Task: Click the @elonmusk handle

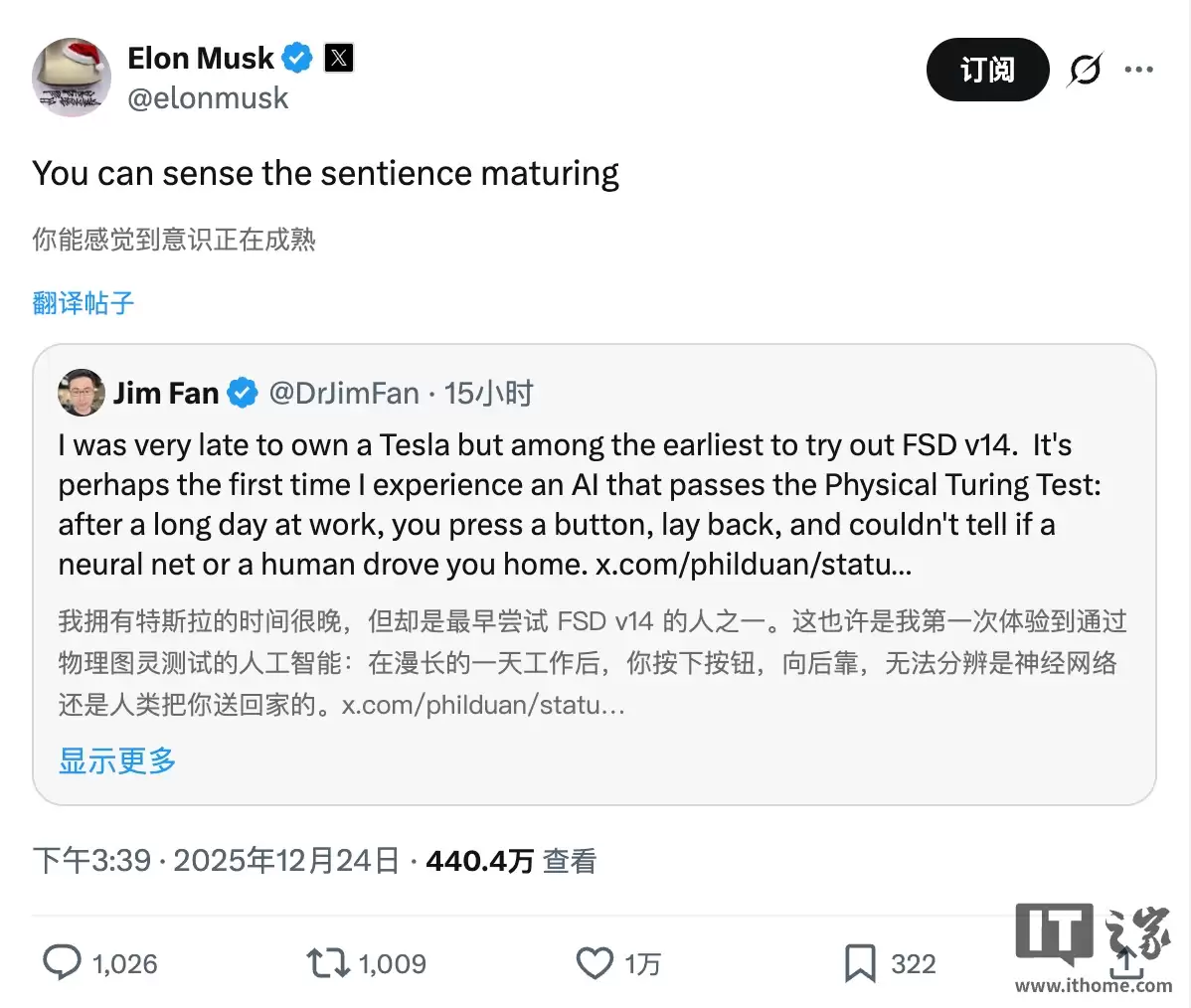Action: 208,97
